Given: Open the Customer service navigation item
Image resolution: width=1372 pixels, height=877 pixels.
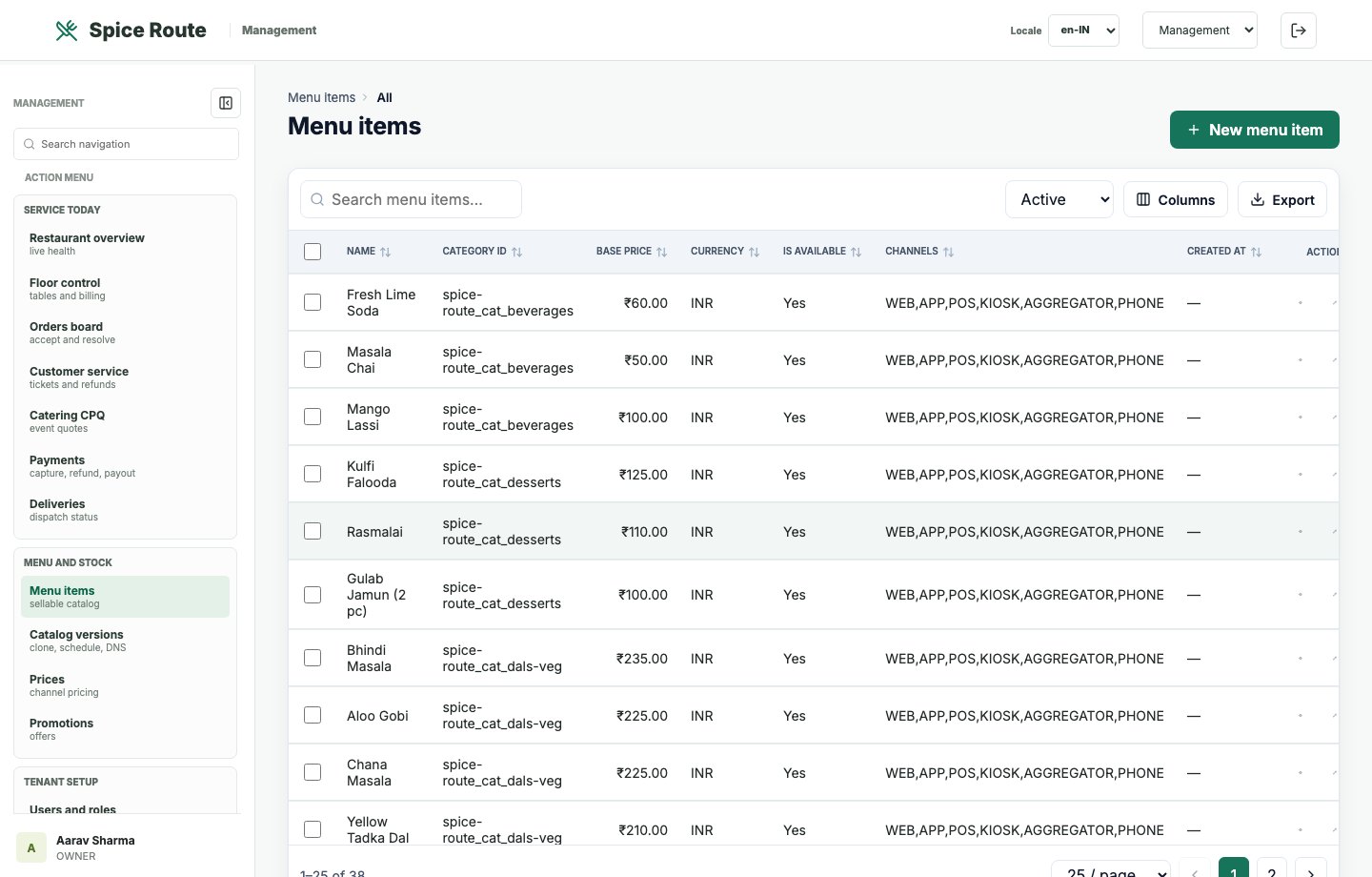Looking at the screenshot, I should (x=125, y=377).
